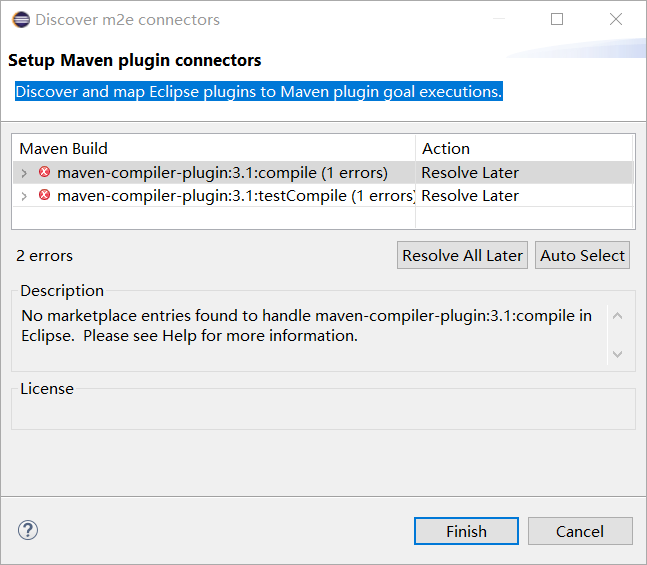The image size is (647, 565).
Task: Click the 'Setup Maven plugin connectors' heading
Action: [135, 60]
